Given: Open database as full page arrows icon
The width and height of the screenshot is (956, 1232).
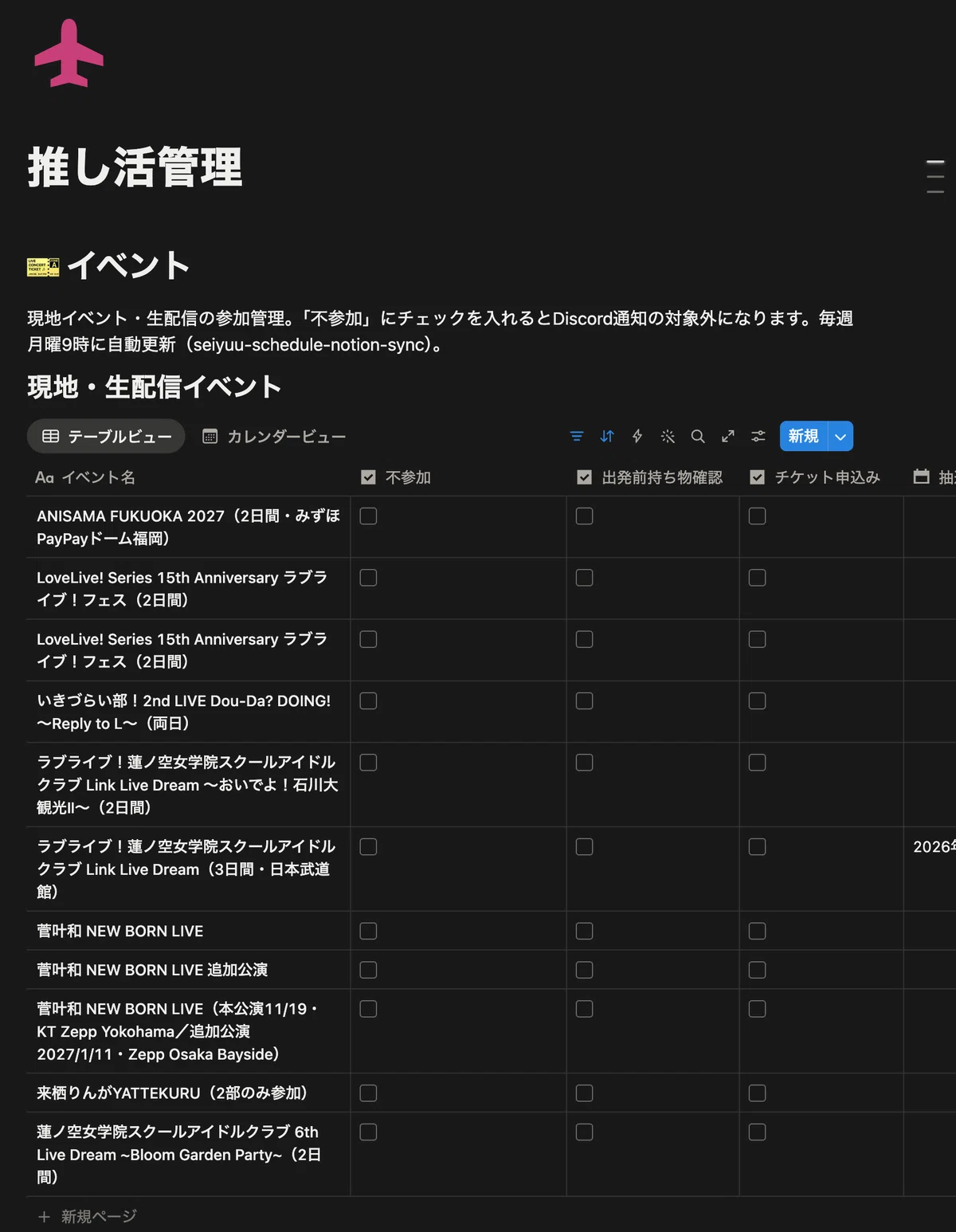Looking at the screenshot, I should pos(728,436).
